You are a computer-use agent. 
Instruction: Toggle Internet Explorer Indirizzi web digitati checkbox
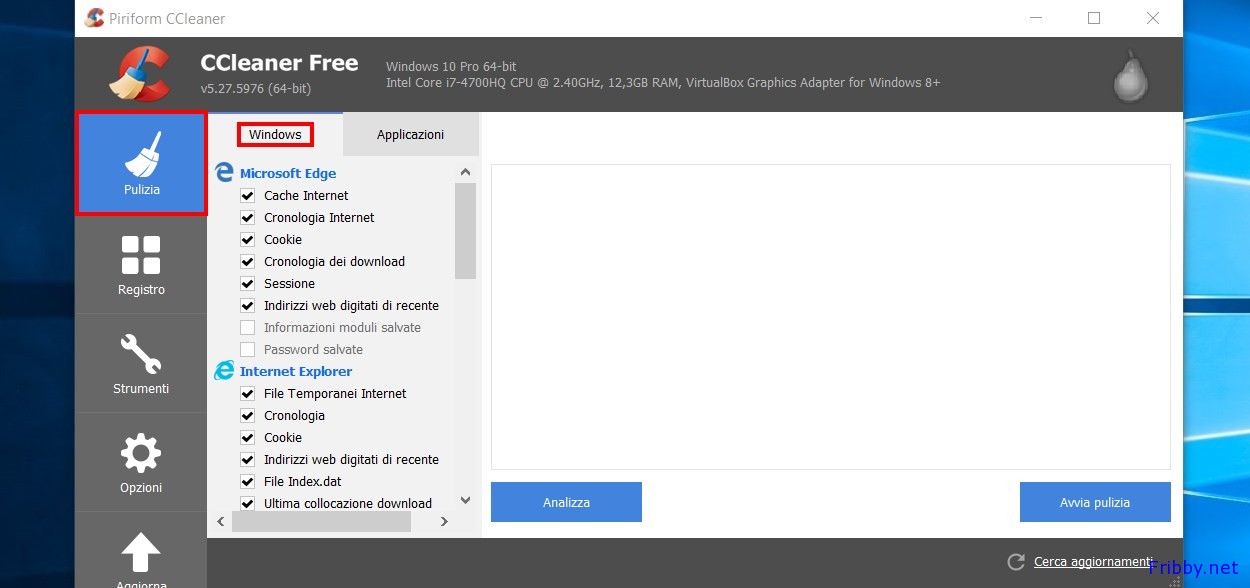[247, 459]
